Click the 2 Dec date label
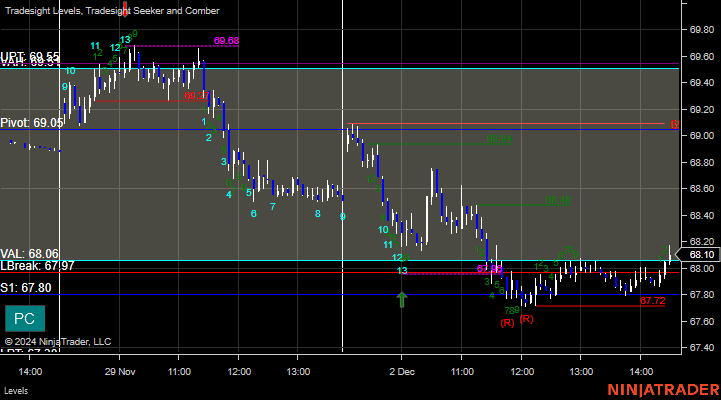 [x=402, y=371]
